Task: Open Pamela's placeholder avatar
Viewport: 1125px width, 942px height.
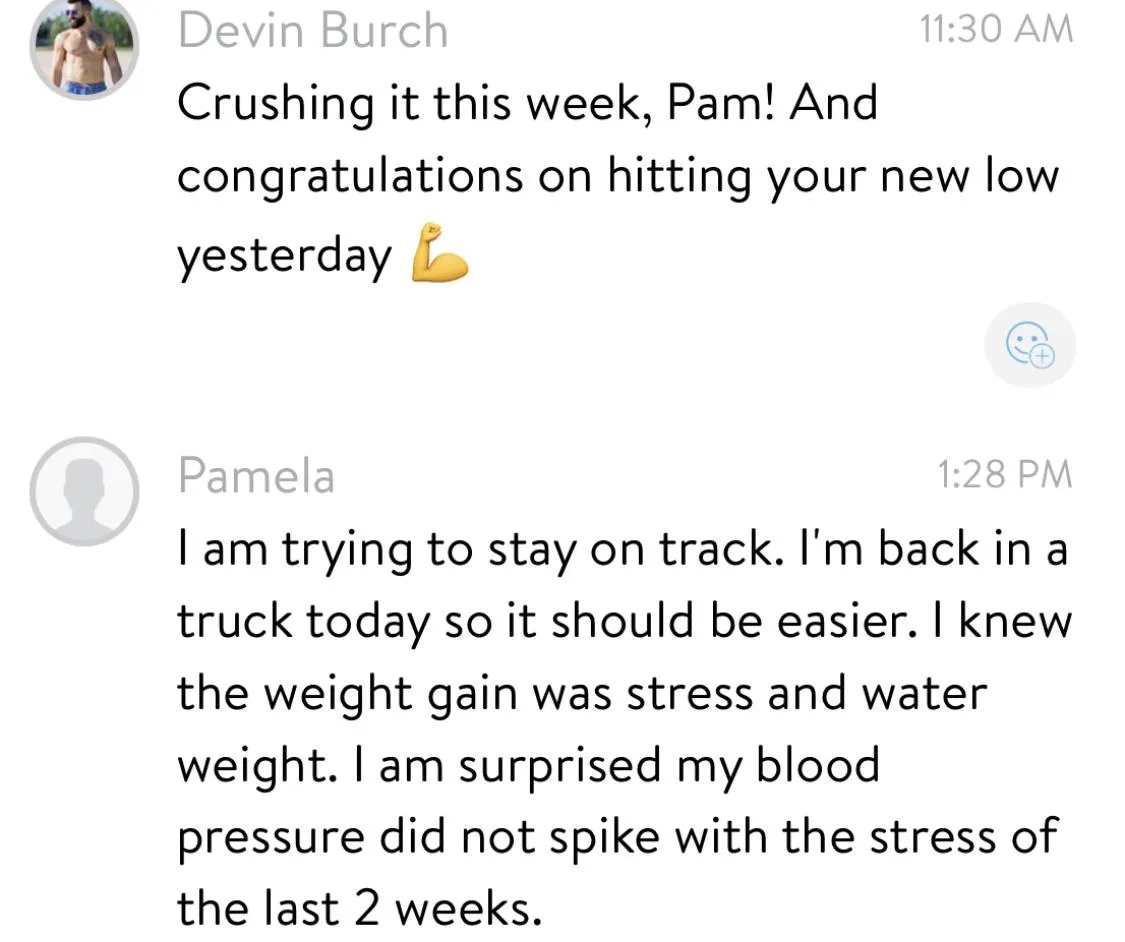Action: 84,491
